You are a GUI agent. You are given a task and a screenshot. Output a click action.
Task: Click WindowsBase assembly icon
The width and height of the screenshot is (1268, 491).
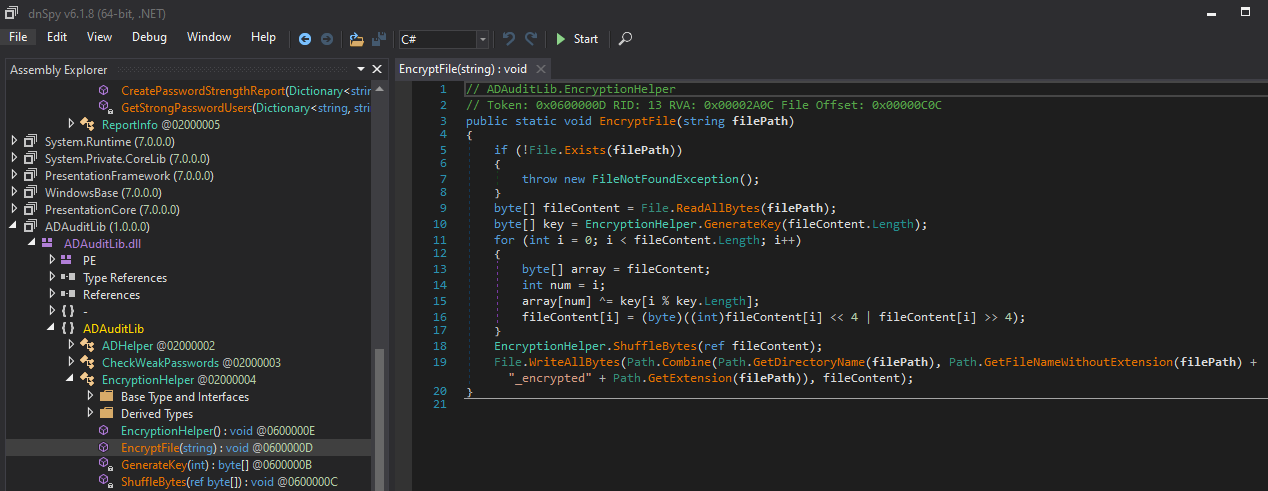tap(30, 192)
